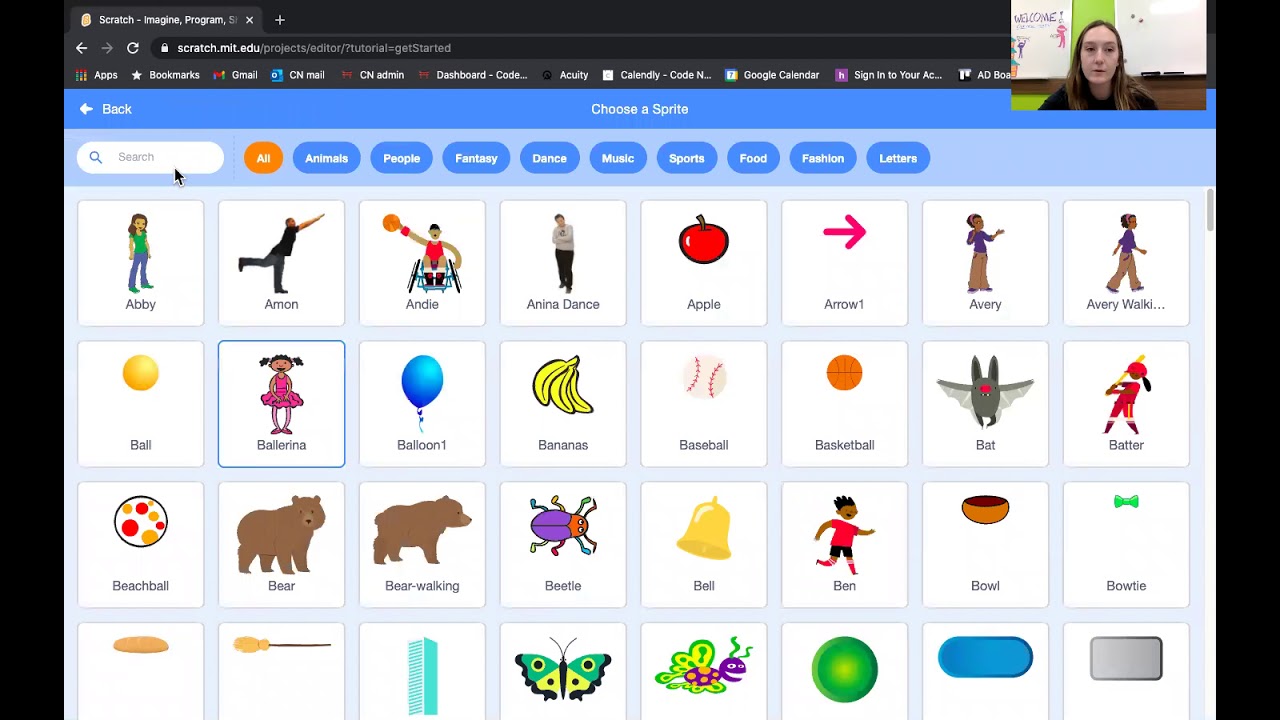
Task: Choose the Basketball sprite
Action: click(x=844, y=404)
